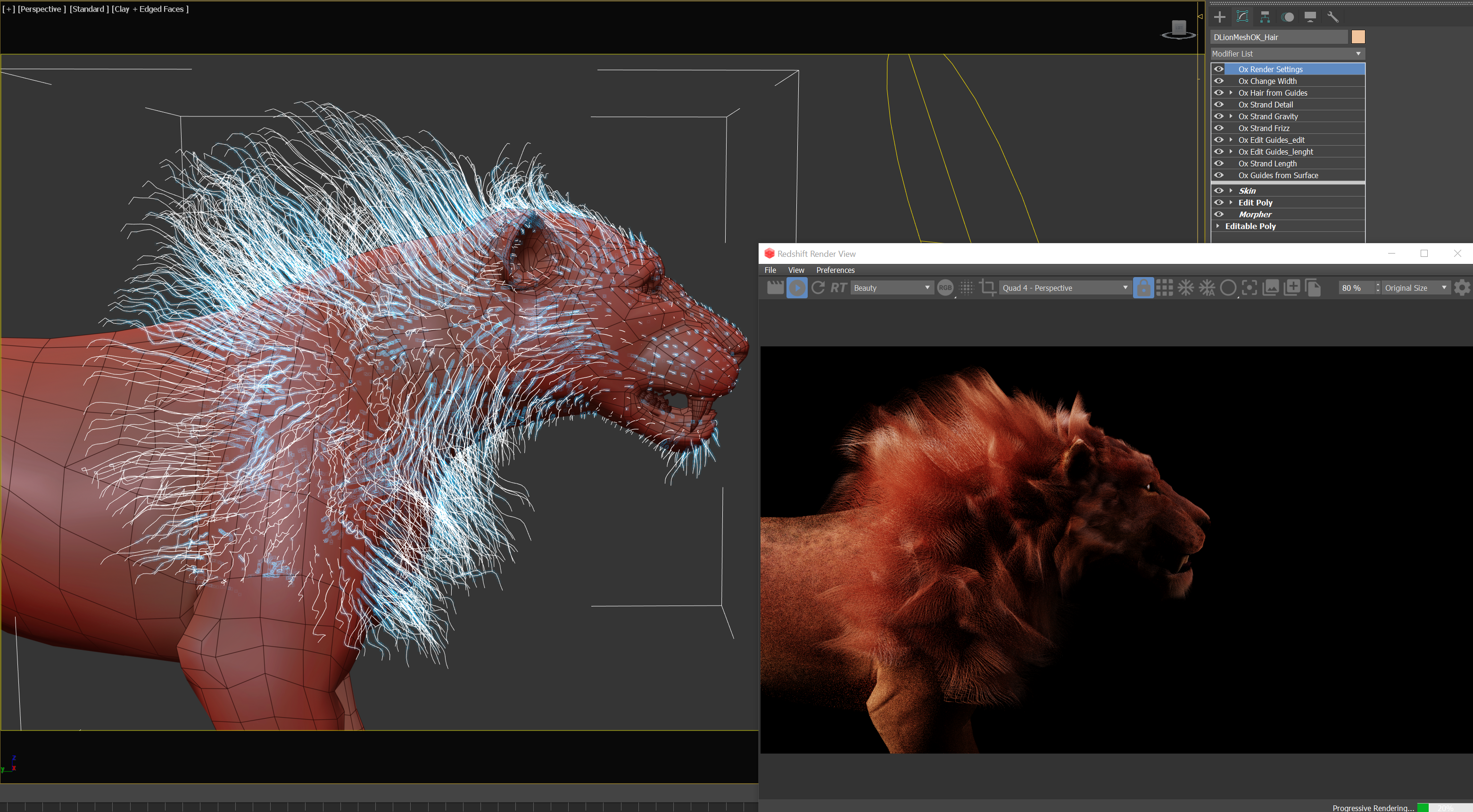Click the refresh render icon
The height and width of the screenshot is (812, 1473).
click(818, 287)
